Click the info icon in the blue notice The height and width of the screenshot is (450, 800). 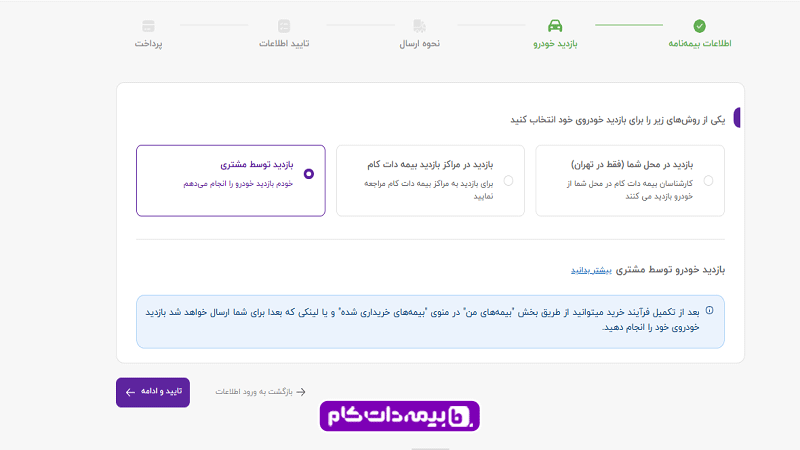[709, 310]
